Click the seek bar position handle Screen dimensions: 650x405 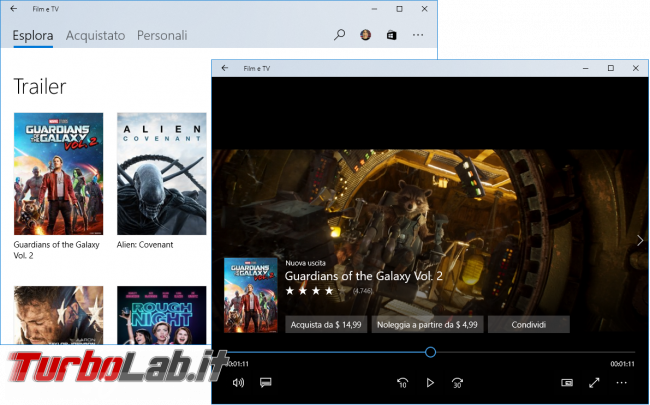pos(430,352)
